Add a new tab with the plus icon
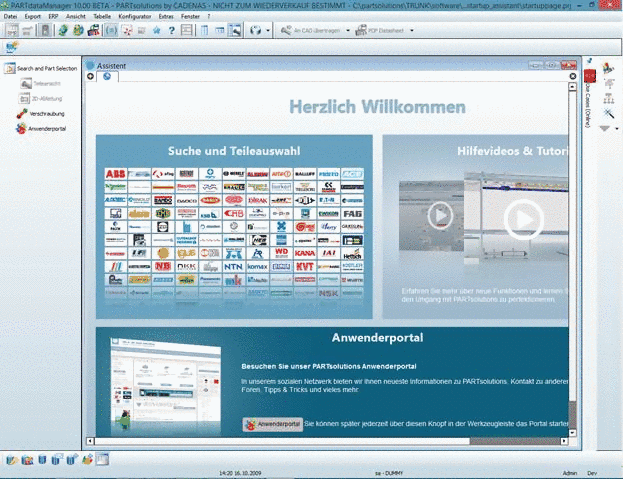This screenshot has height=479, width=623. [x=91, y=76]
